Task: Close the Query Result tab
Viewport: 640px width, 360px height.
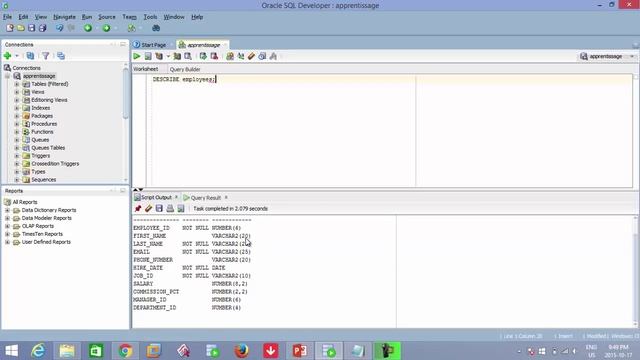Action: click(226, 198)
